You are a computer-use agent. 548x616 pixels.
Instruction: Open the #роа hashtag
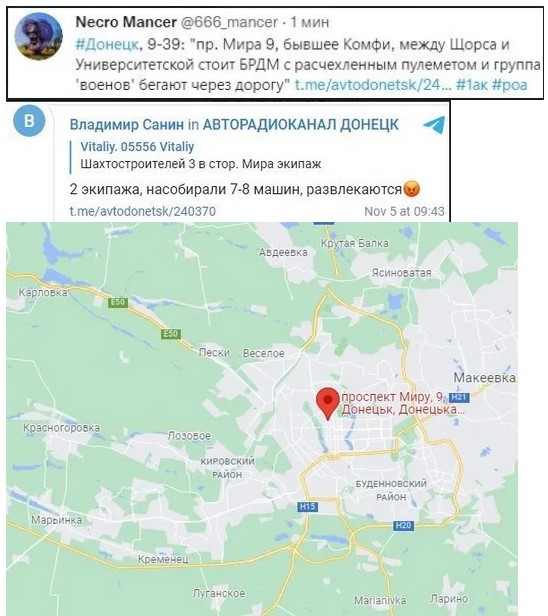[510, 84]
